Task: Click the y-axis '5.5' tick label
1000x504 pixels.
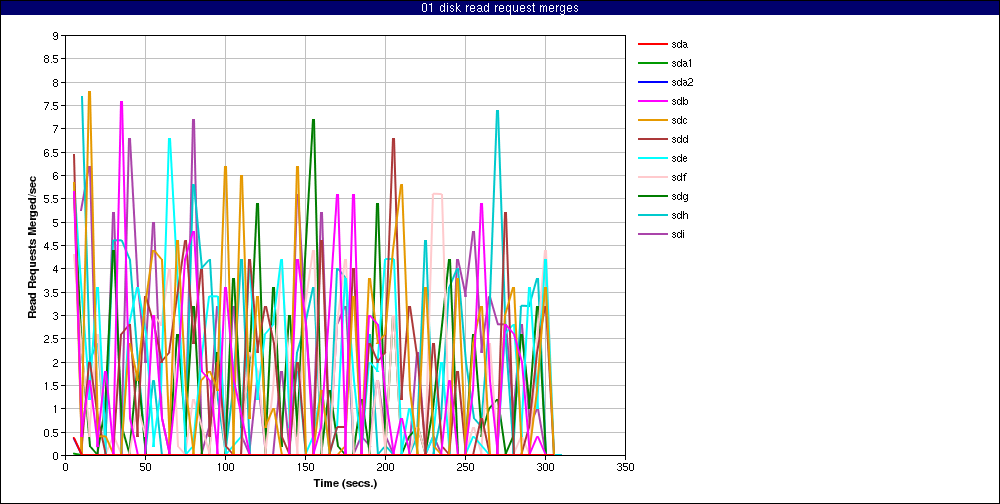Action: tap(52, 199)
